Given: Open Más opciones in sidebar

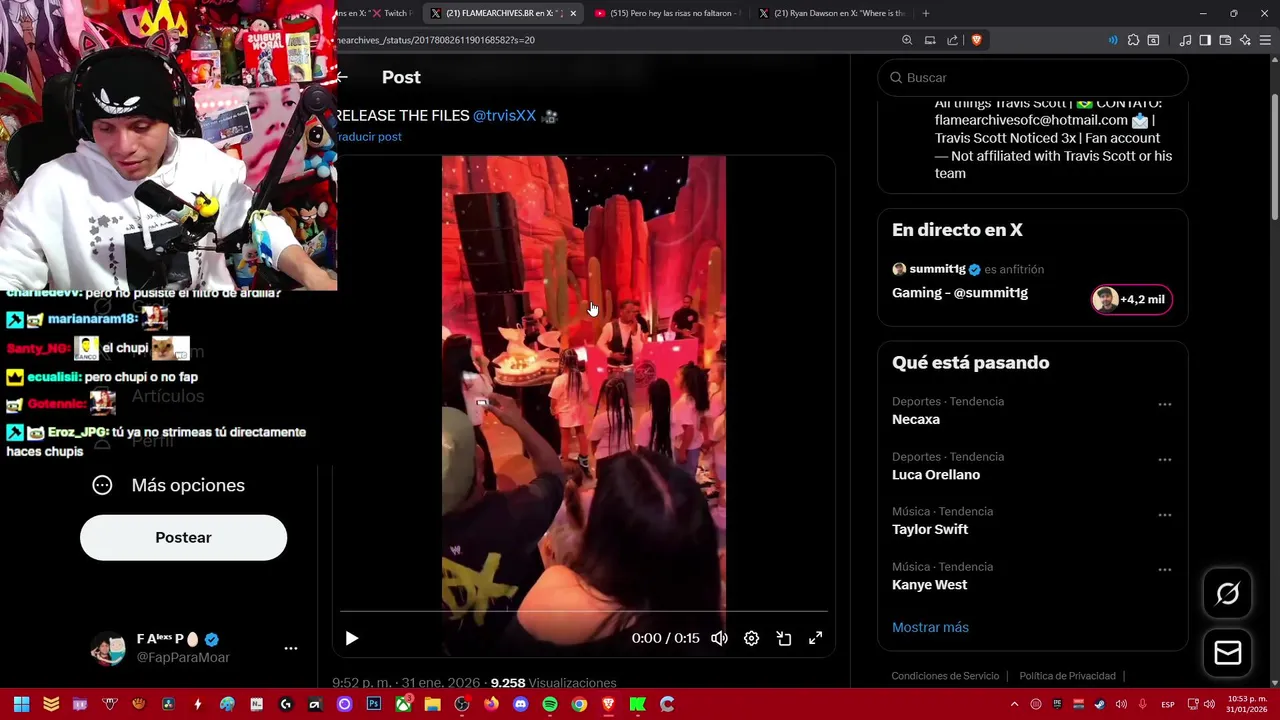Looking at the screenshot, I should click(x=168, y=485).
